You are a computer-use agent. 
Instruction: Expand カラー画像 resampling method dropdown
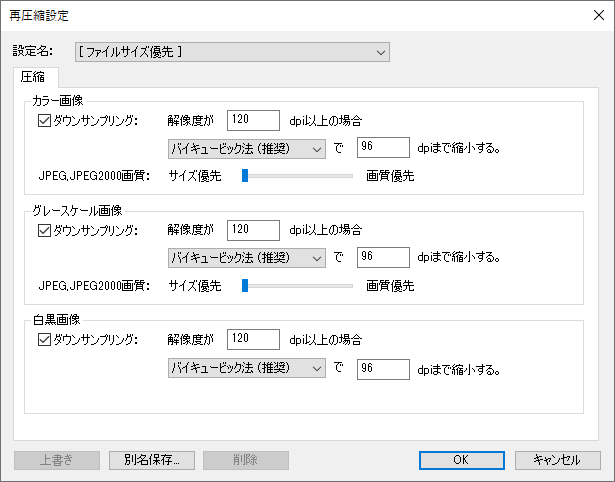click(246, 149)
